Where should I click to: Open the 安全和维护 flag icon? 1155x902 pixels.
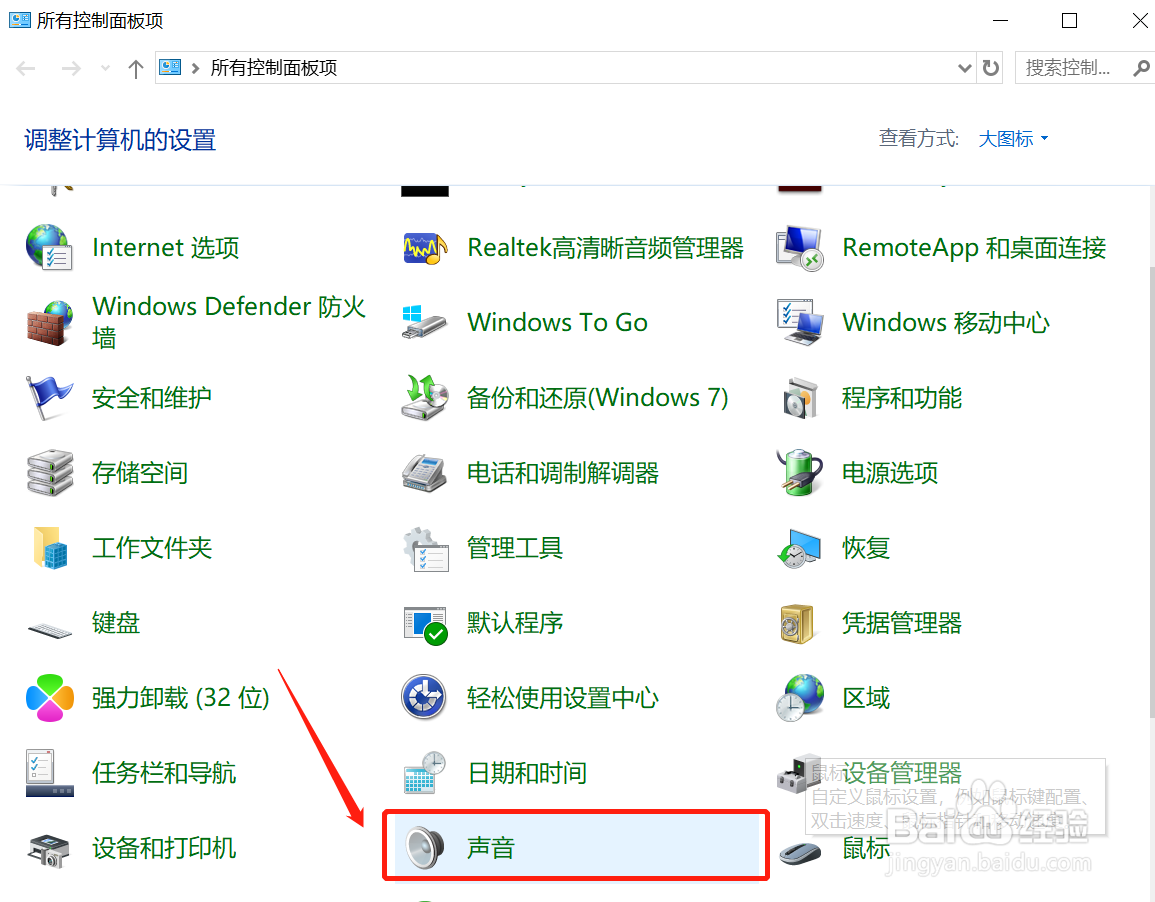[49, 398]
